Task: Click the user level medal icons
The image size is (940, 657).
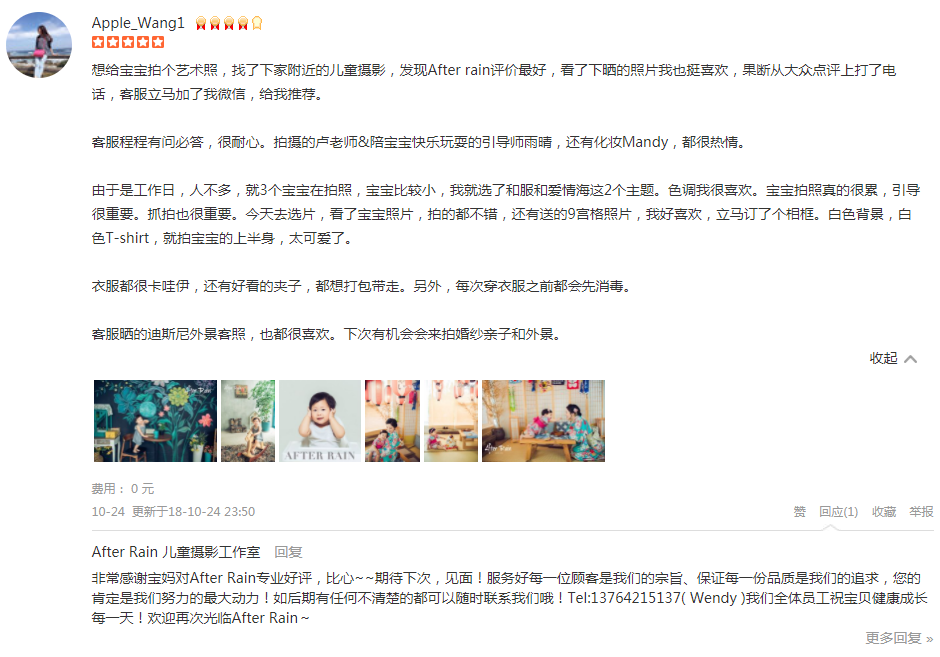Action: pos(229,23)
